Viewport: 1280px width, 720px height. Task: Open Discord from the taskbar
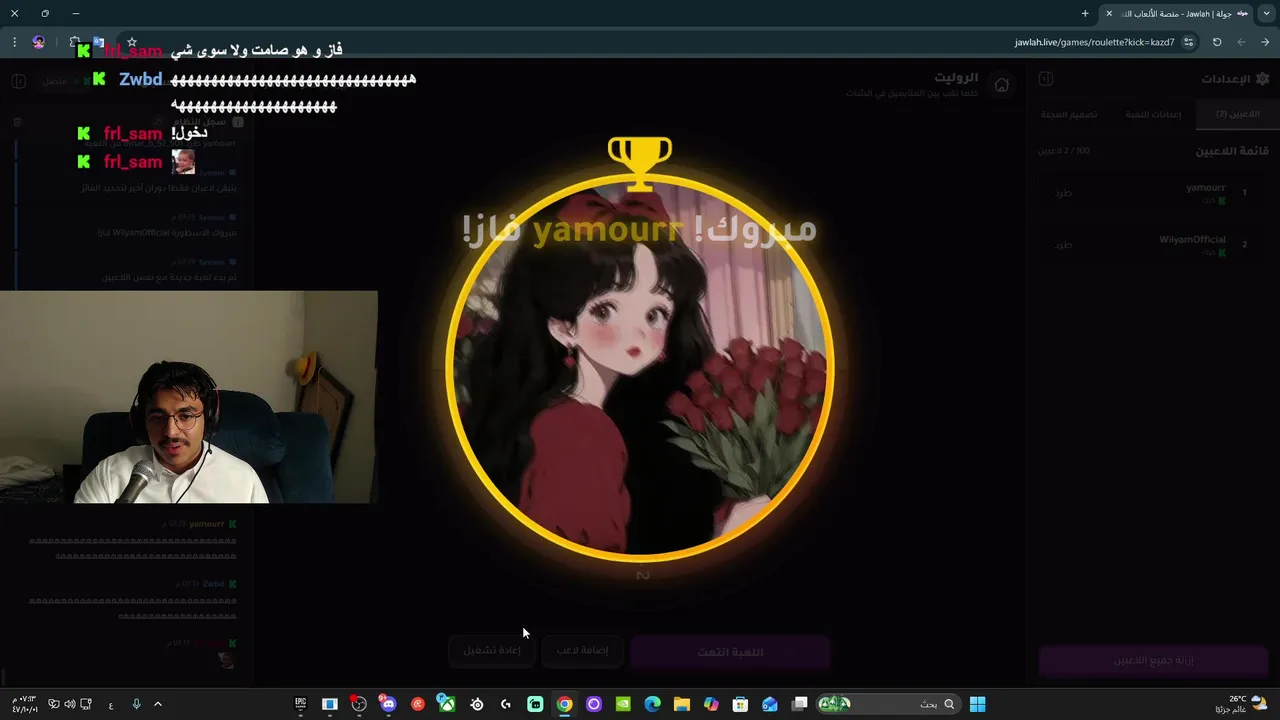click(x=388, y=704)
